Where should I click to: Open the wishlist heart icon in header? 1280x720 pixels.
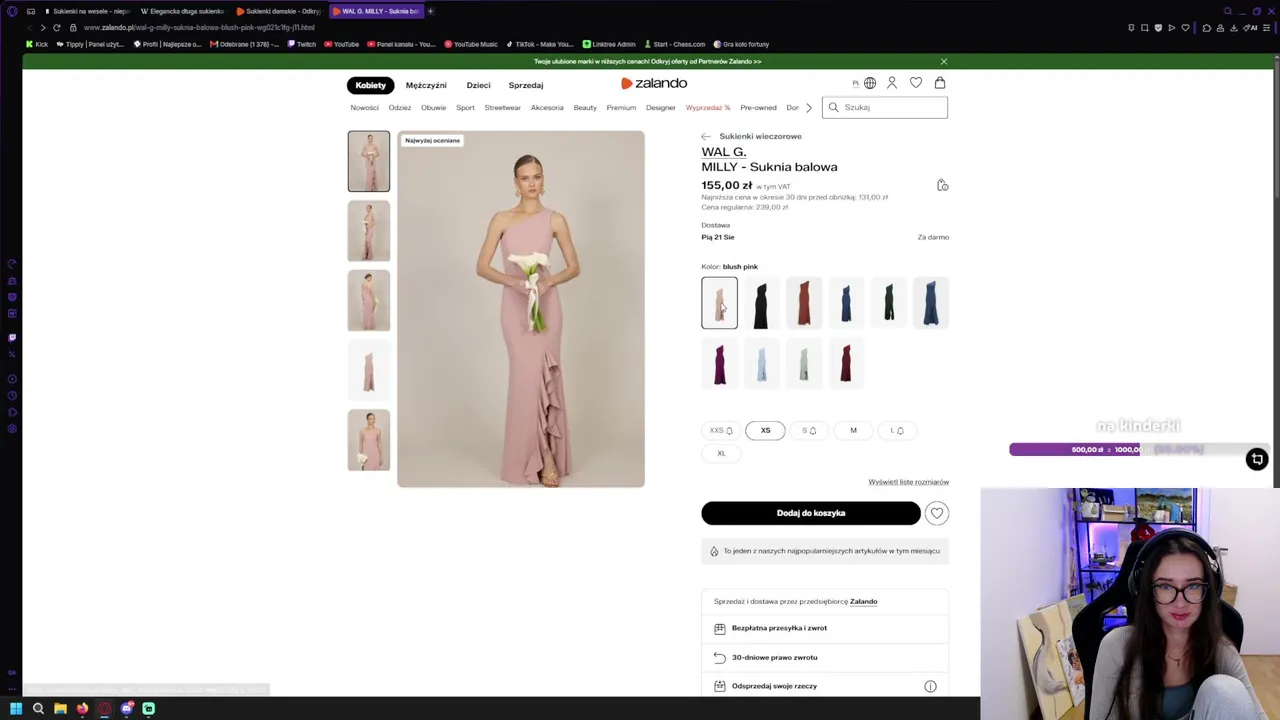pyautogui.click(x=916, y=83)
